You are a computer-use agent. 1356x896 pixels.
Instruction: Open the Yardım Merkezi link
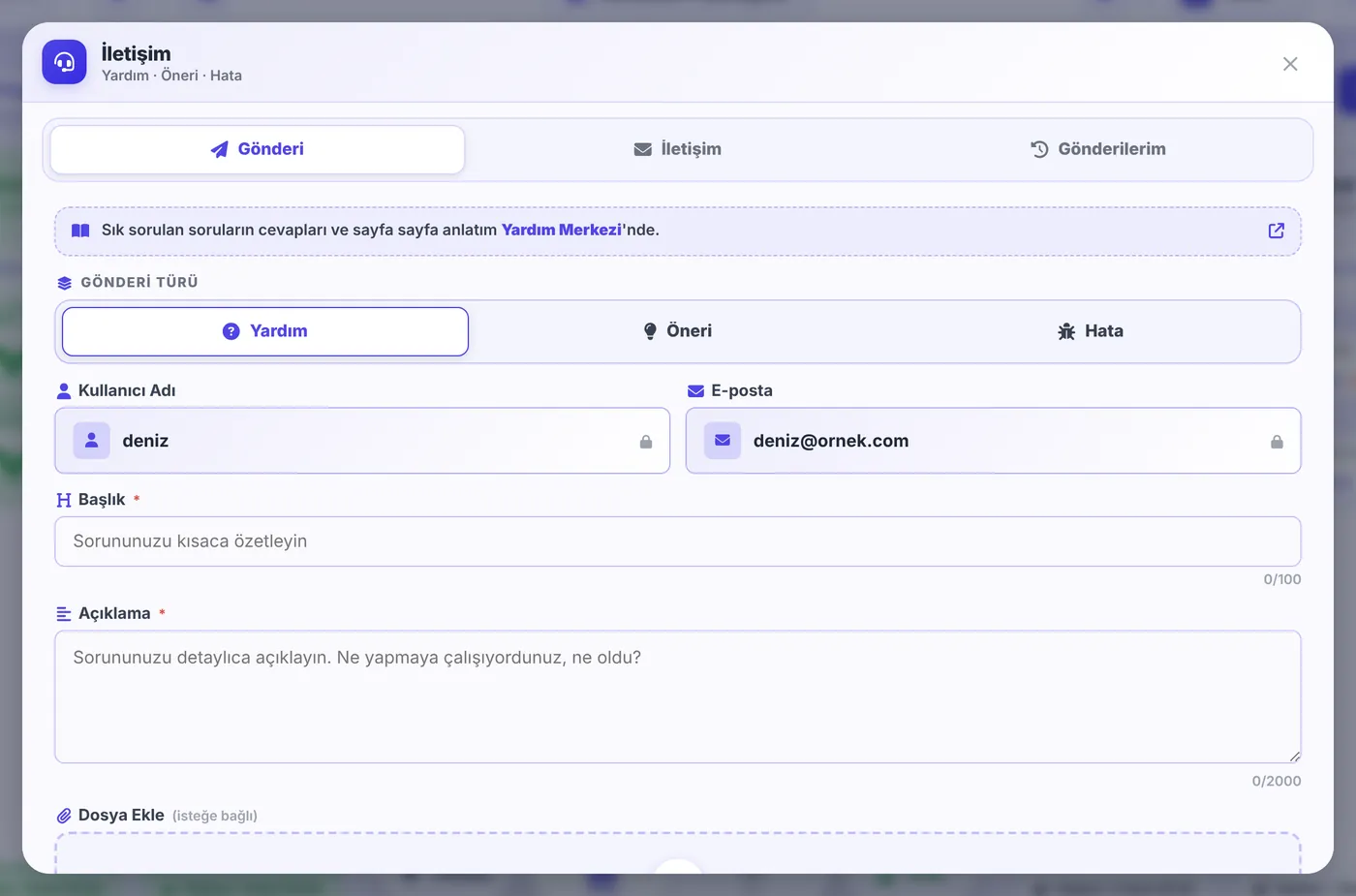pyautogui.click(x=562, y=230)
